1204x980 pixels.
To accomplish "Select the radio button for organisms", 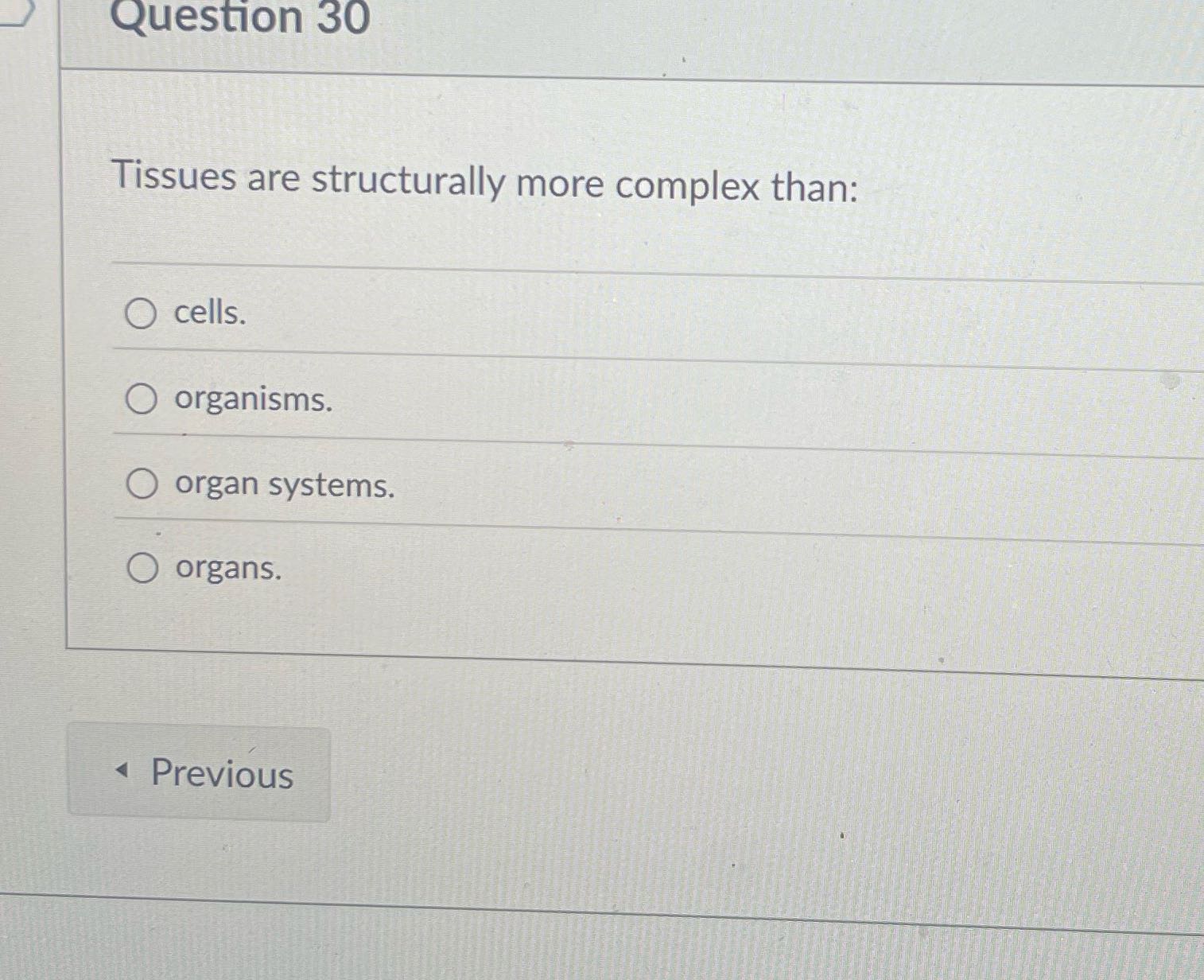I will coord(142,400).
